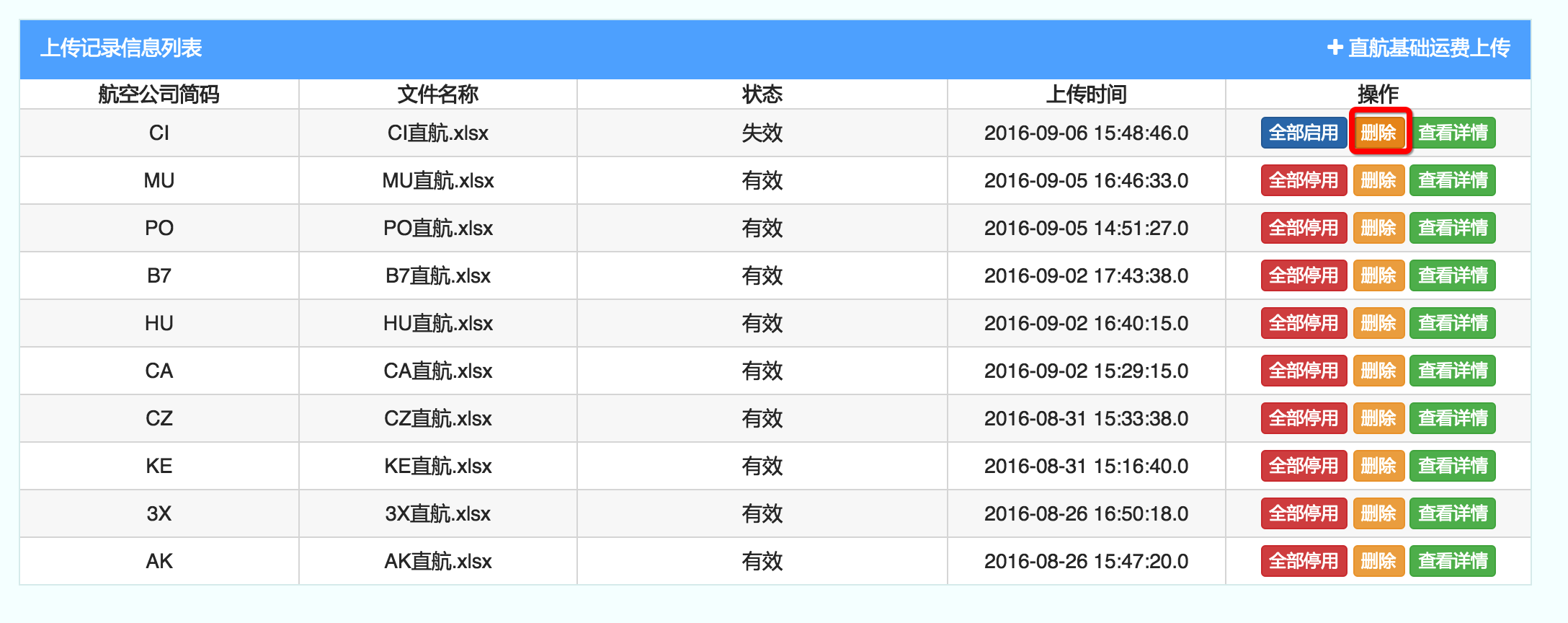
Task: Open 查看详情 for the PO row
Action: (x=1452, y=228)
